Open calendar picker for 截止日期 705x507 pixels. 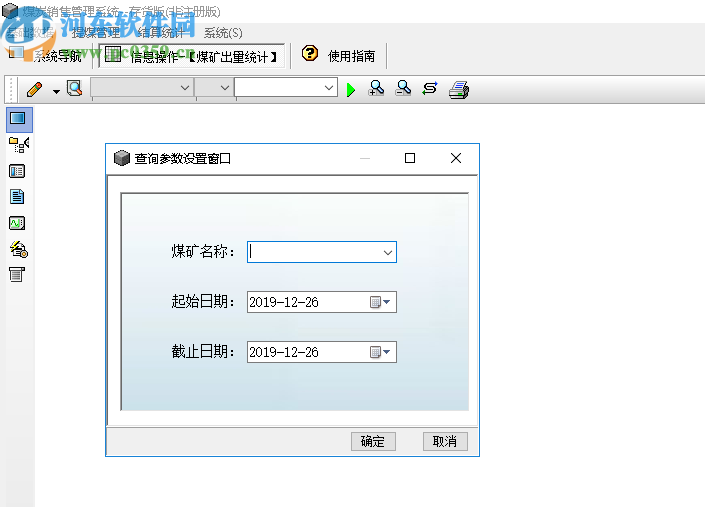click(x=380, y=352)
